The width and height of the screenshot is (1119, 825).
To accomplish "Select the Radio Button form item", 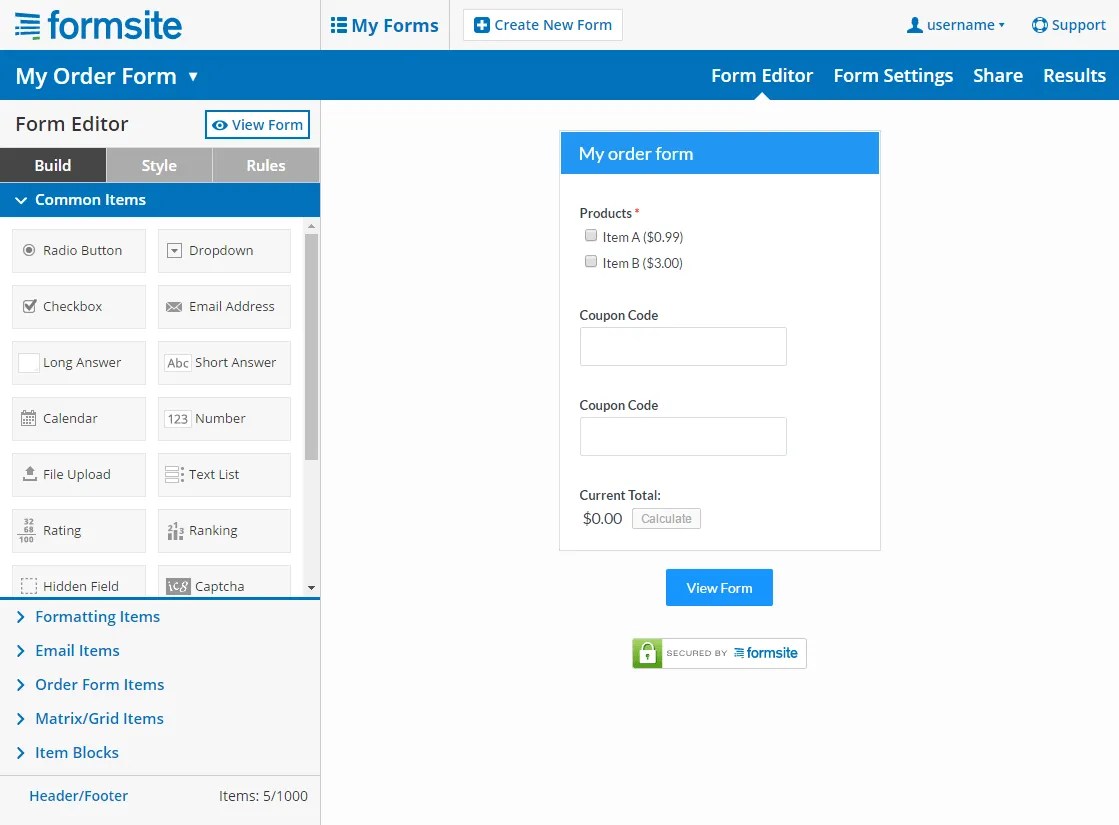I will coord(78,251).
